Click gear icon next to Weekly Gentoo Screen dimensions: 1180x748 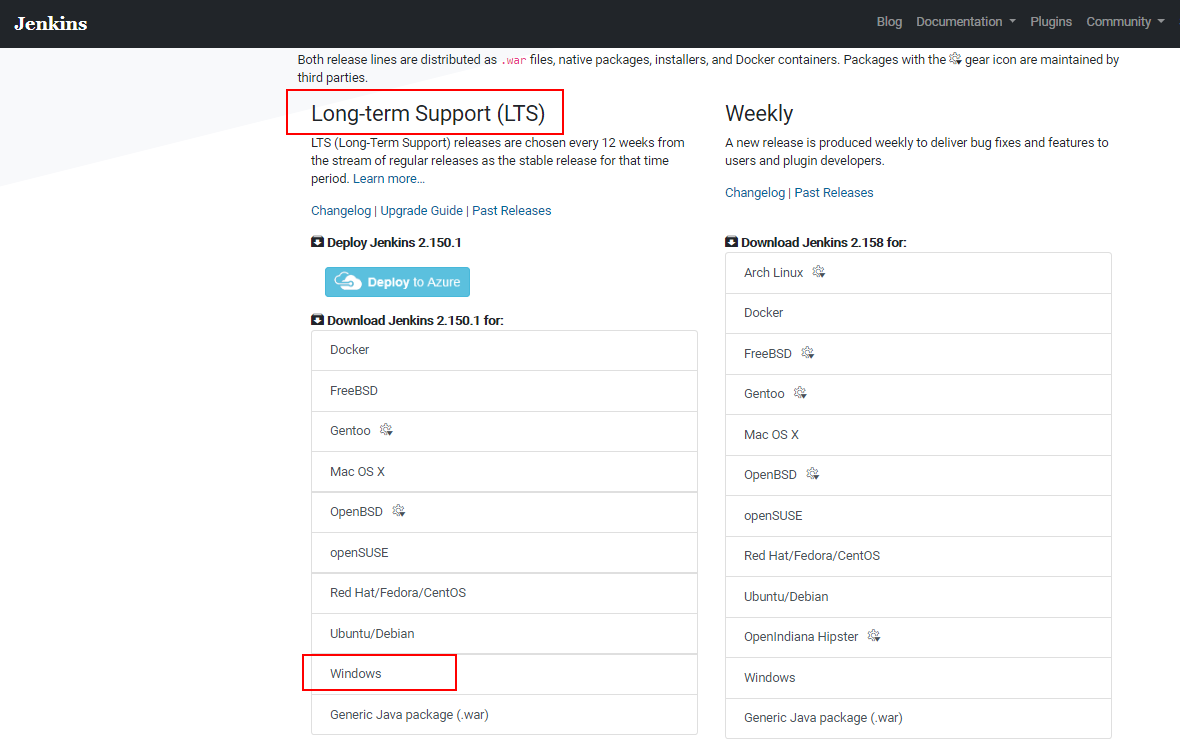[800, 393]
